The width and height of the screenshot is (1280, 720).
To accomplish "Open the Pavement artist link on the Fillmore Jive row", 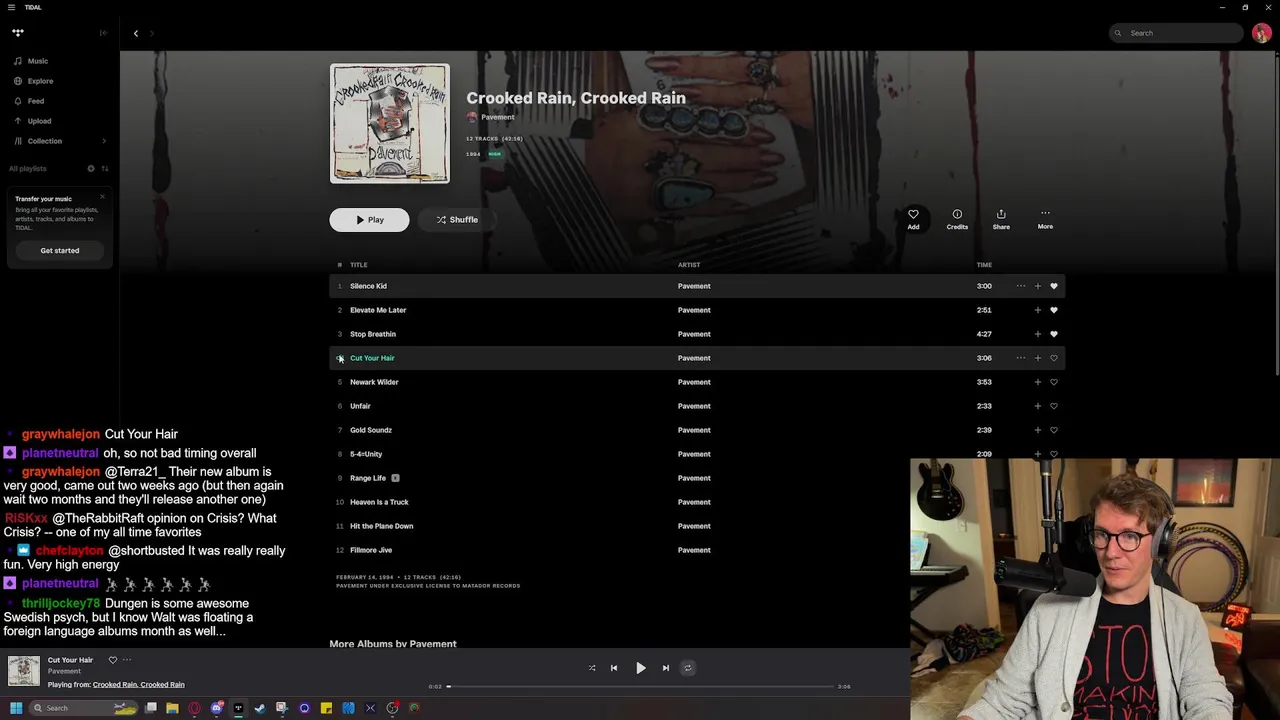I will (694, 550).
